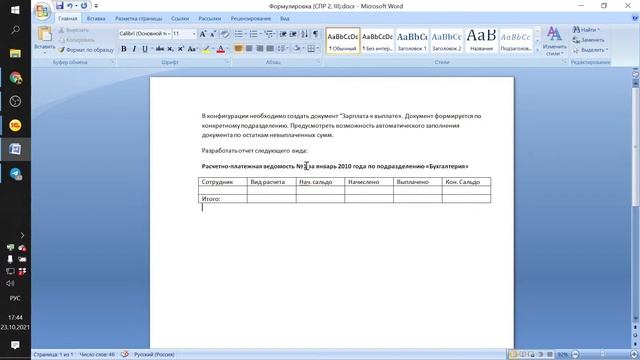Switch to Print Layout view in status bar
Image resolution: width=640 pixels, height=360 pixels.
pos(513,354)
